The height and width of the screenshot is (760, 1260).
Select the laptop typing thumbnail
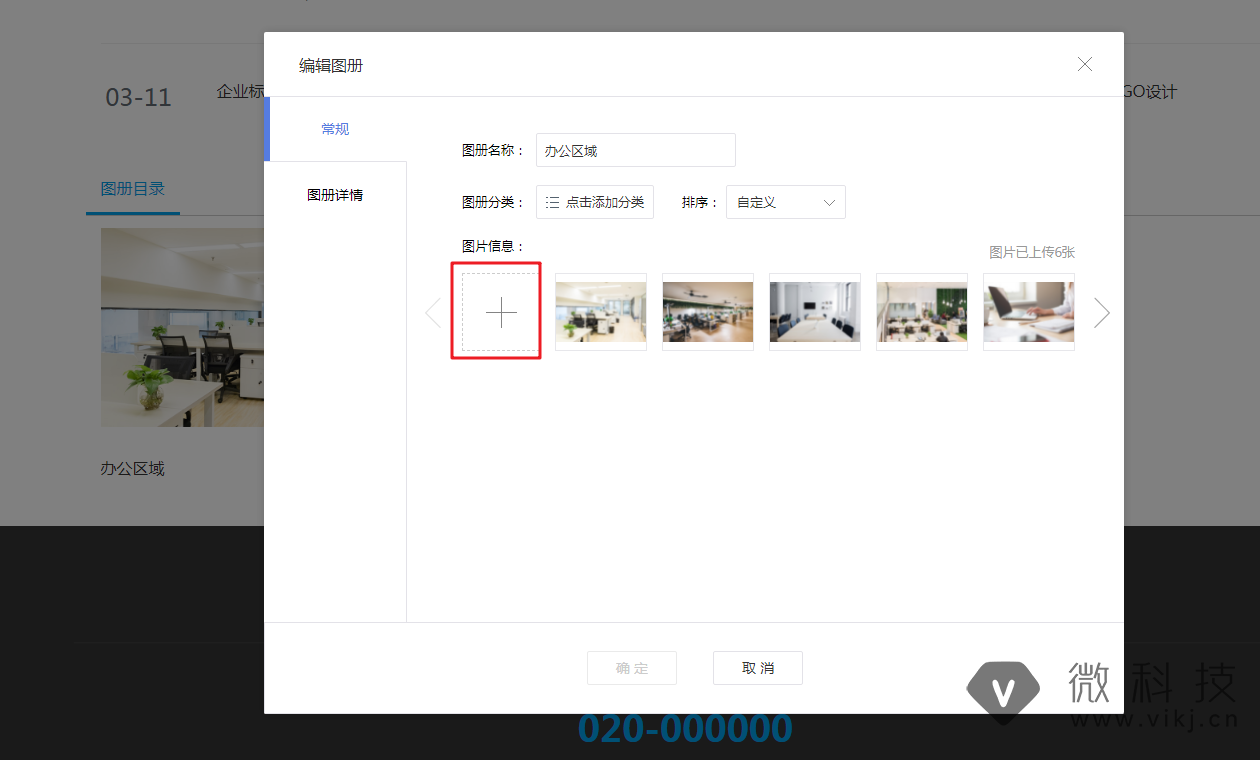(1029, 312)
